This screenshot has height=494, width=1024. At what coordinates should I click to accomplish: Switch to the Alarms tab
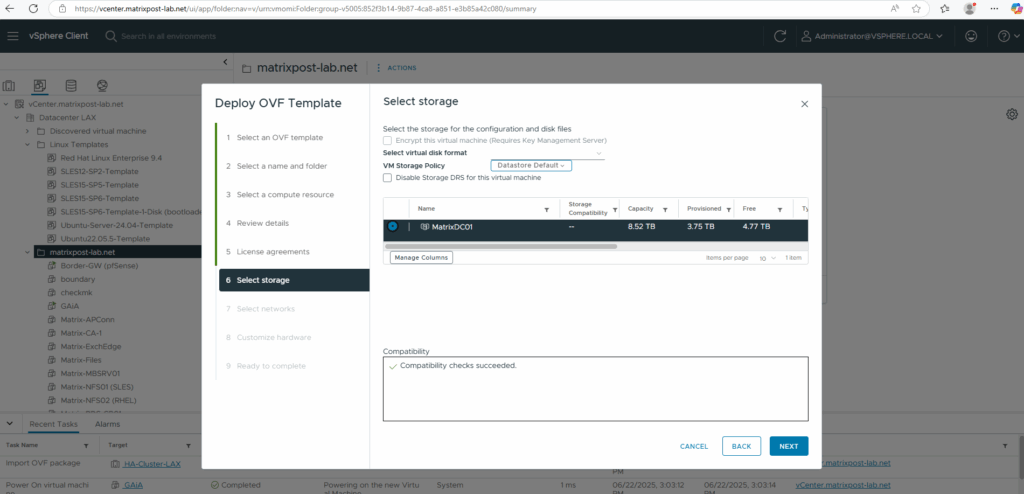(x=107, y=424)
